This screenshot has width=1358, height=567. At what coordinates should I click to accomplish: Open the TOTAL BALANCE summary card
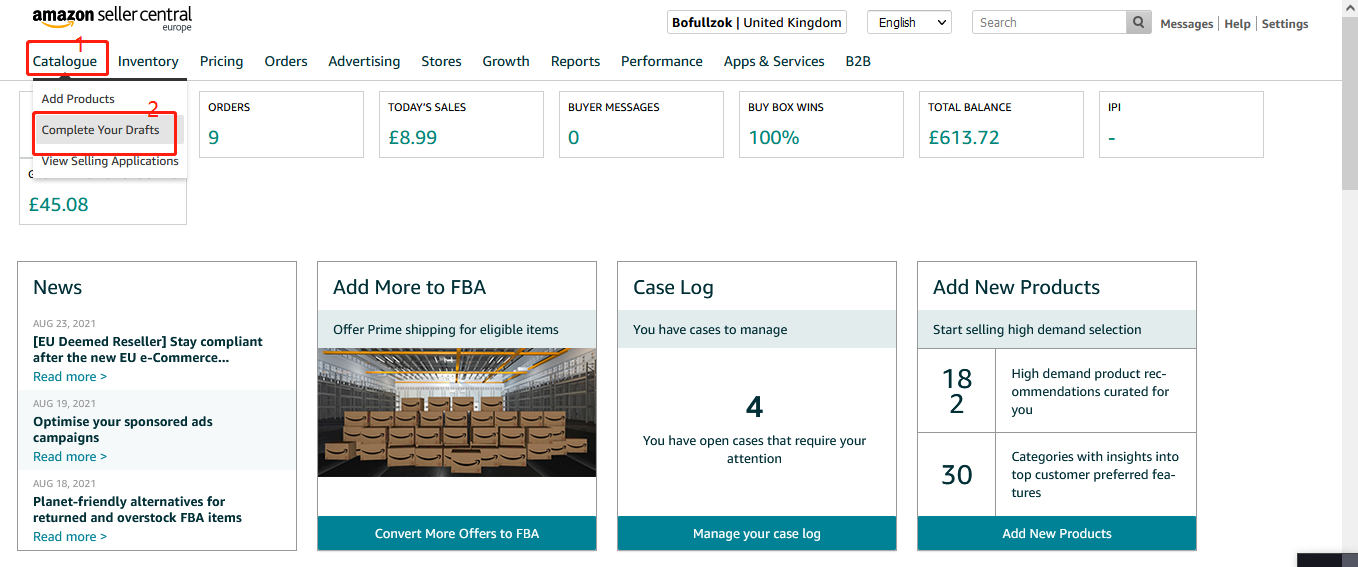[x=1001, y=124]
